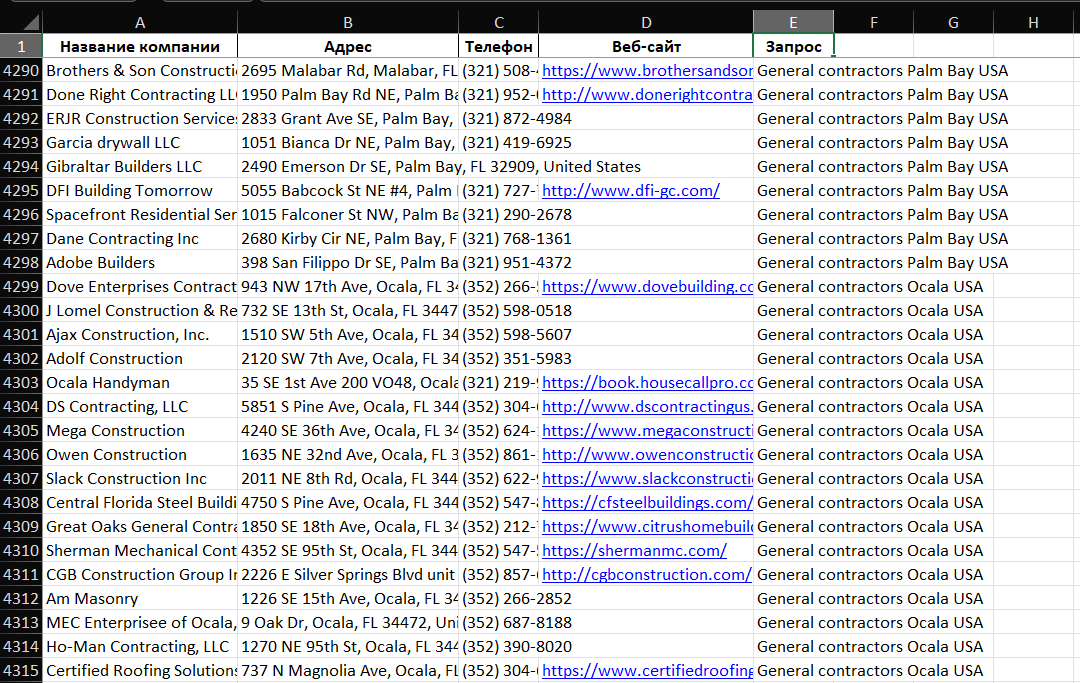Open the donerightcontra website link
This screenshot has width=1080, height=683.
pos(647,94)
